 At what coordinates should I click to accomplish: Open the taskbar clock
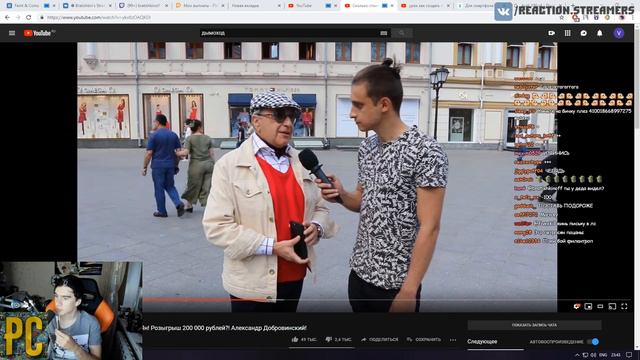pos(616,355)
